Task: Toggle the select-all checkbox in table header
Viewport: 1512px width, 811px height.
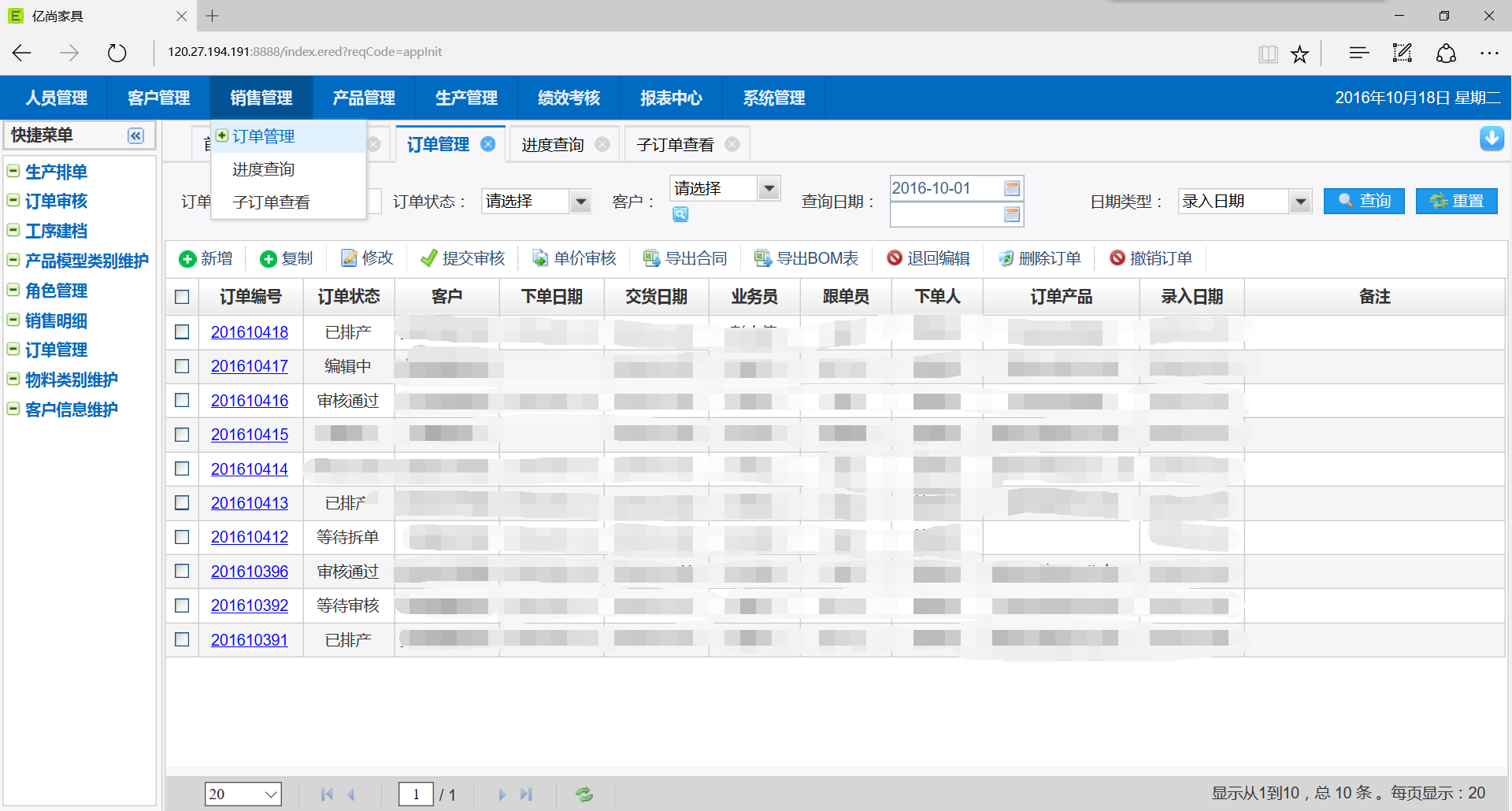Action: click(x=182, y=297)
